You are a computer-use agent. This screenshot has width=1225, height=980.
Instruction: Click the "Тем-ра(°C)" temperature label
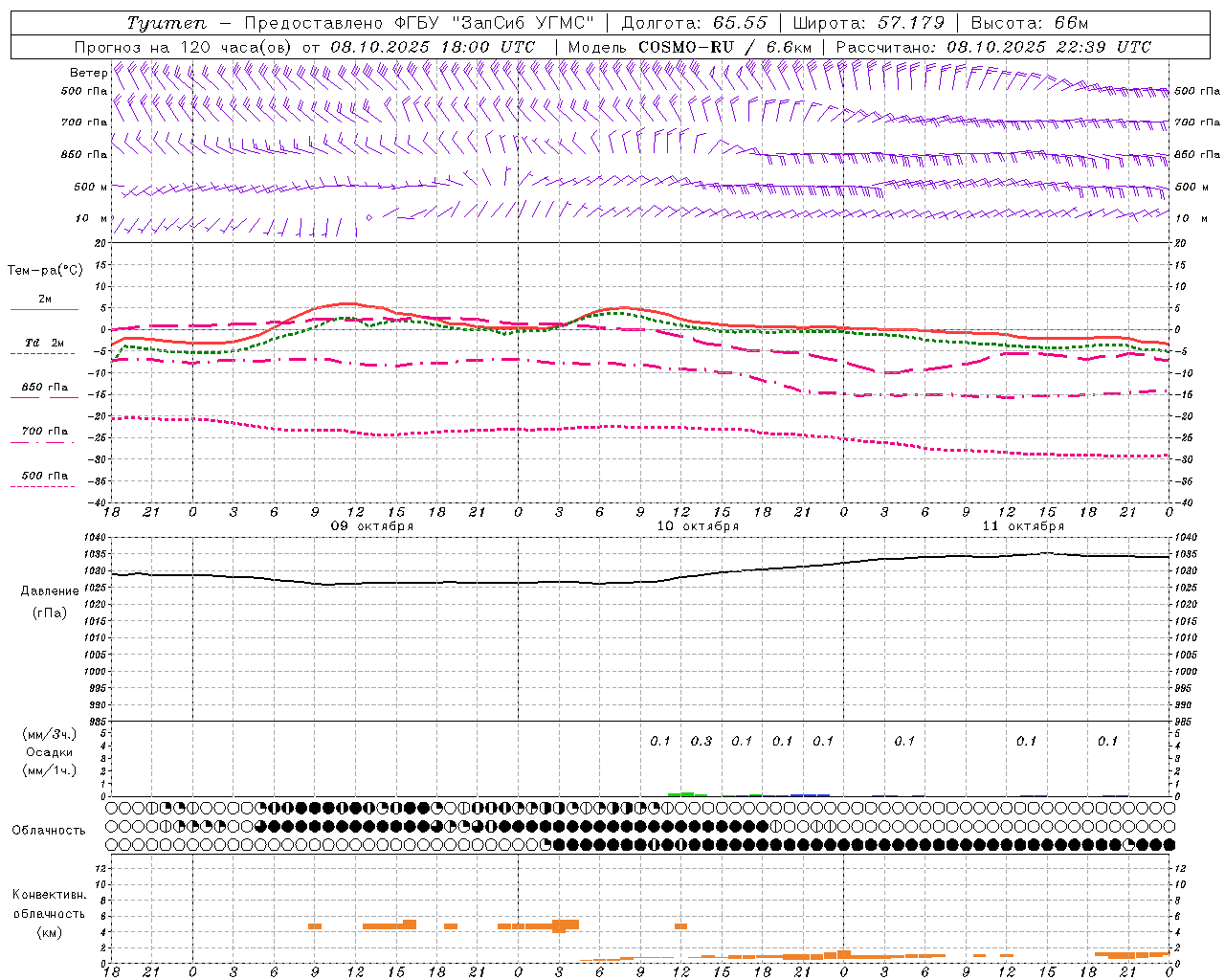click(45, 271)
